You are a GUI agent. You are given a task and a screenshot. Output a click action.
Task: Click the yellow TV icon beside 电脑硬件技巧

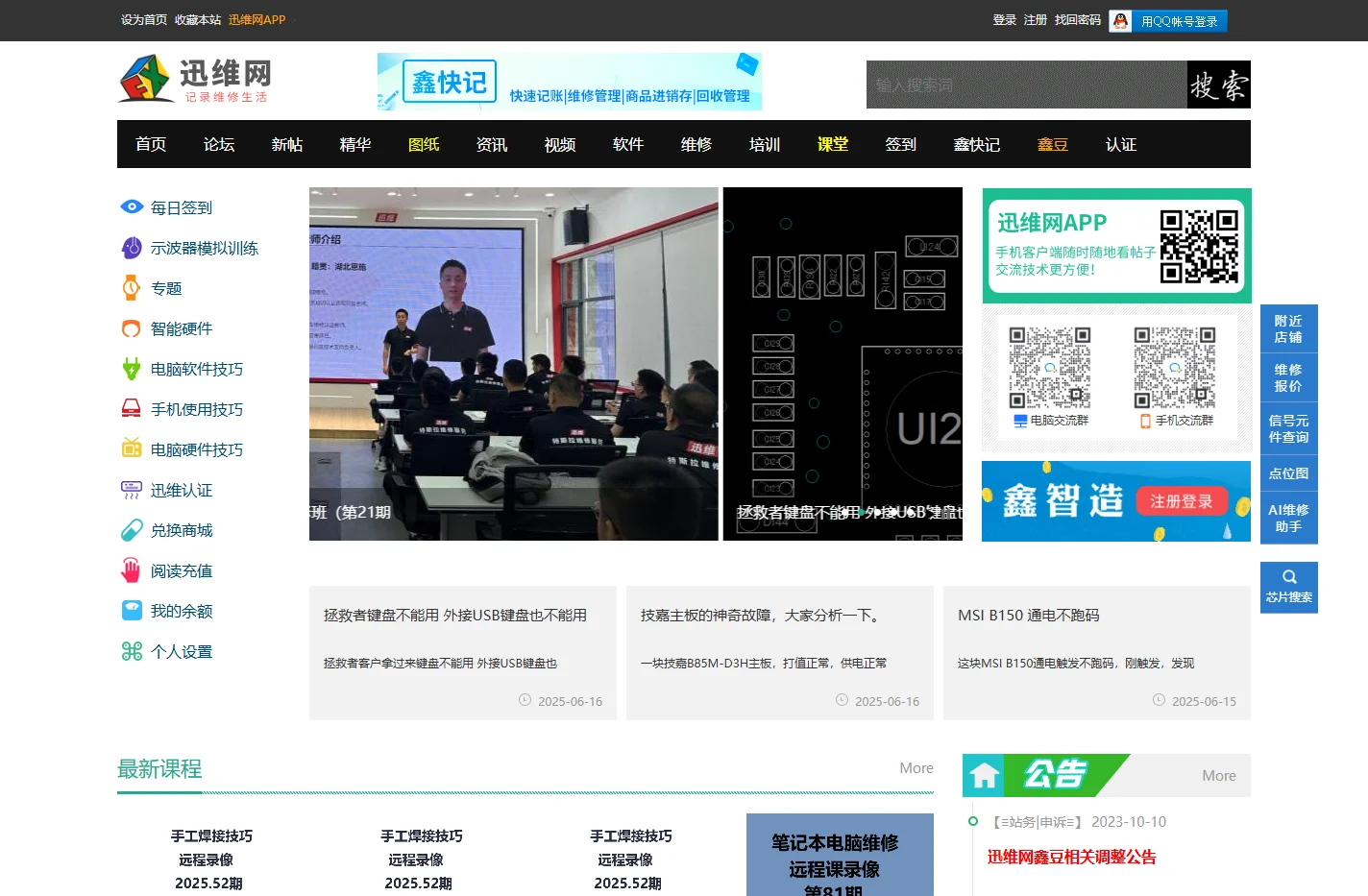[132, 448]
